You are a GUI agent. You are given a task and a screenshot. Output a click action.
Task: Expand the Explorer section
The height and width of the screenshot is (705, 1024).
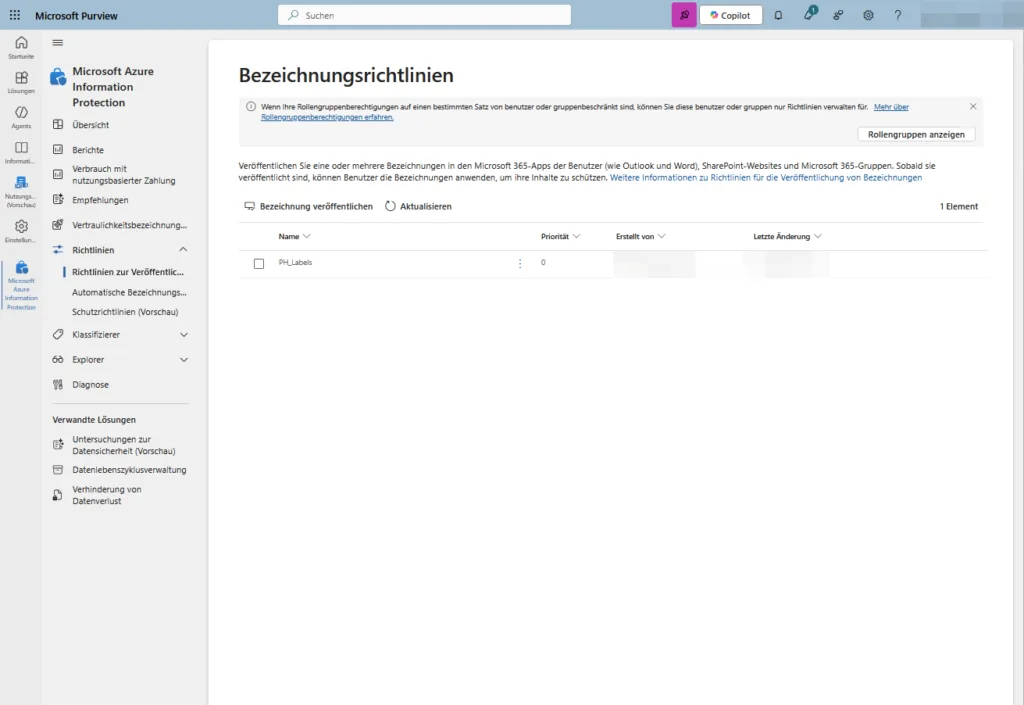point(183,360)
